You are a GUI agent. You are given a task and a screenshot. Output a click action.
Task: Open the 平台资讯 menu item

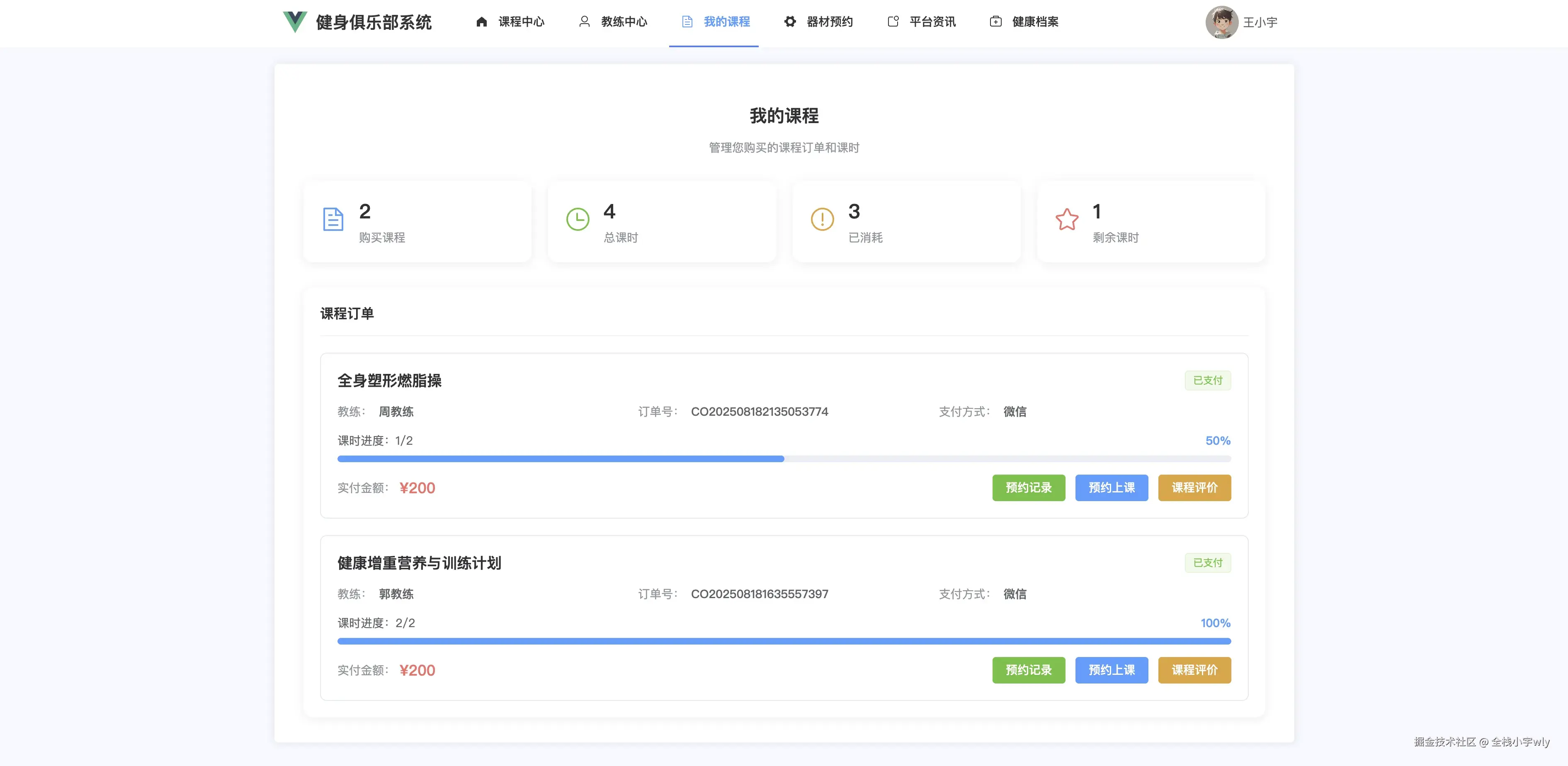(932, 22)
